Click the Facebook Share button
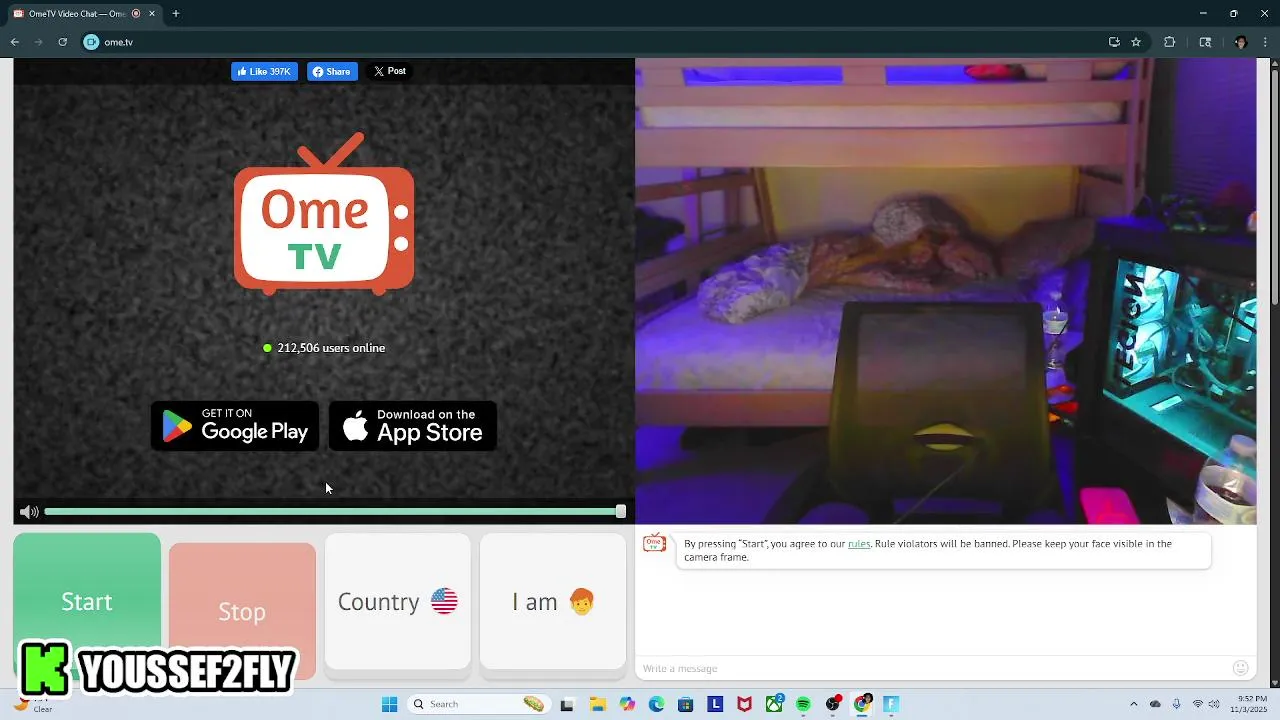 coord(332,71)
